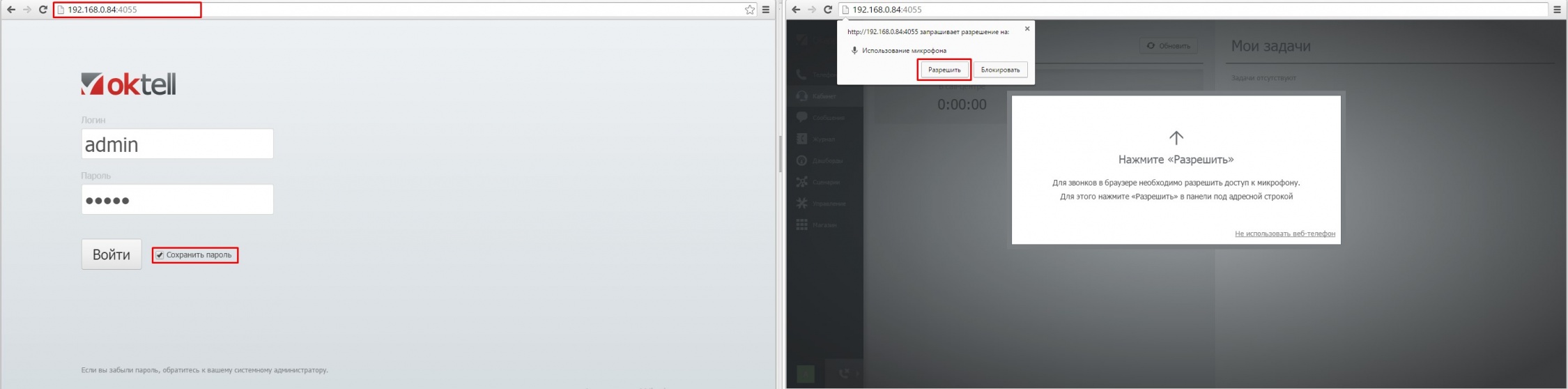
Task: Go back in the right browser window
Action: coord(796,10)
